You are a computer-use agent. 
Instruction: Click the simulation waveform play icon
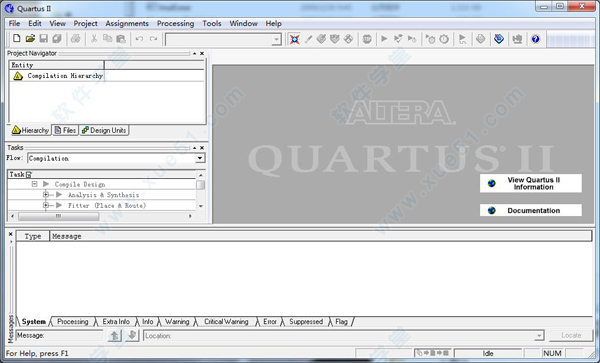[x=462, y=39]
